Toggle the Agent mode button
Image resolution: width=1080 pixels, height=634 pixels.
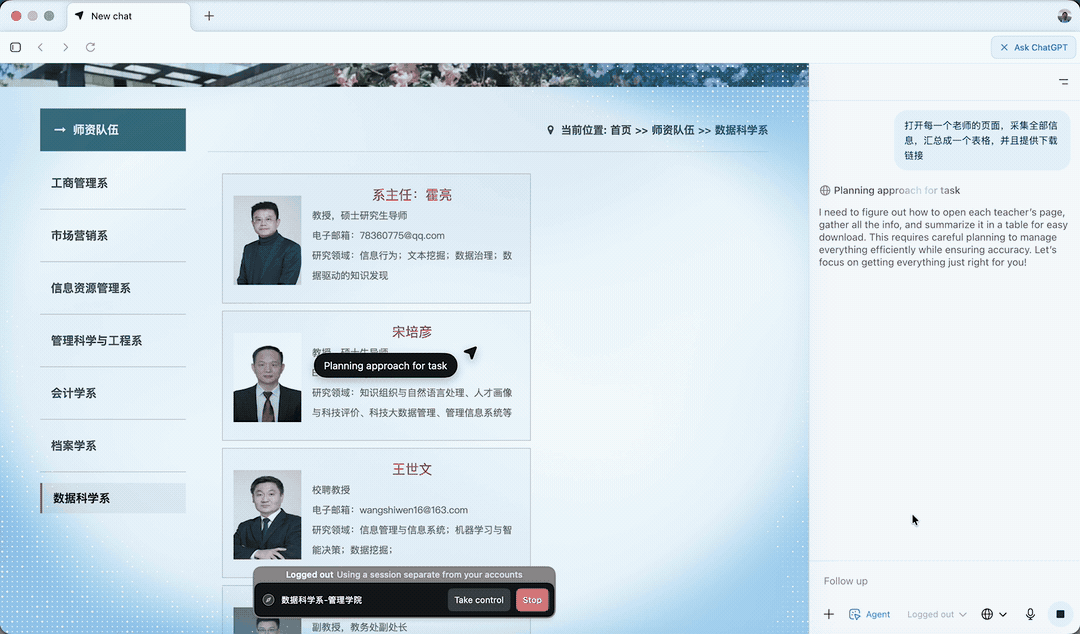click(x=869, y=614)
